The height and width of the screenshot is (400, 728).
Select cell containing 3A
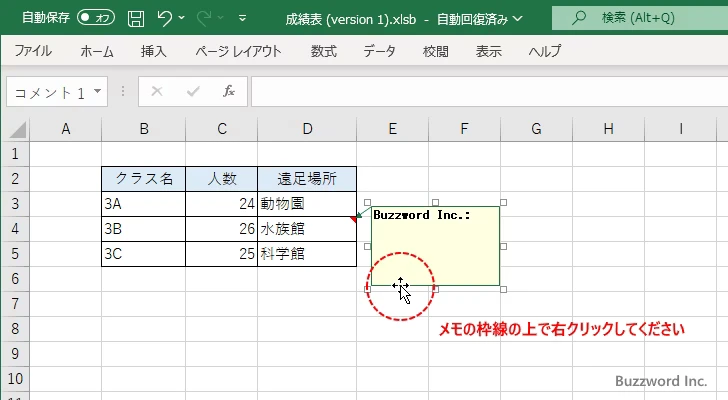click(x=143, y=204)
